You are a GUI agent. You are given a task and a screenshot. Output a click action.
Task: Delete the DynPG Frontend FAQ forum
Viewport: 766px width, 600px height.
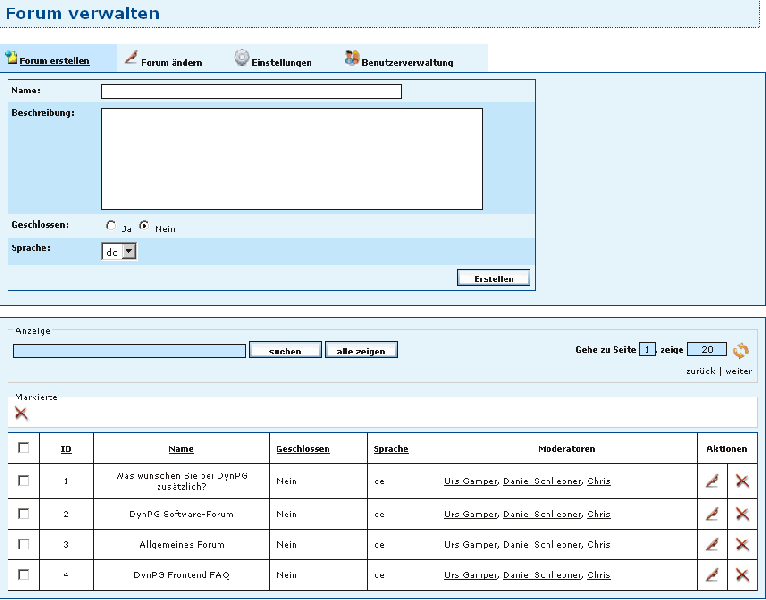pos(742,575)
